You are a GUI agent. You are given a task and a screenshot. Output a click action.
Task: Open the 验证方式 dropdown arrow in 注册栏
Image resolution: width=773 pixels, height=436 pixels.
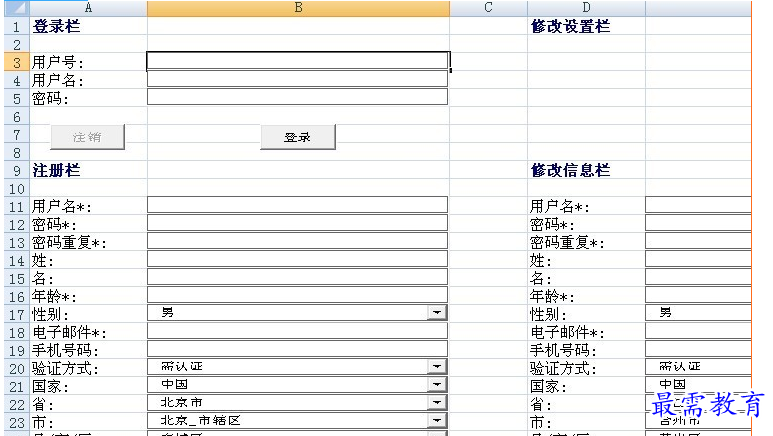coord(437,366)
